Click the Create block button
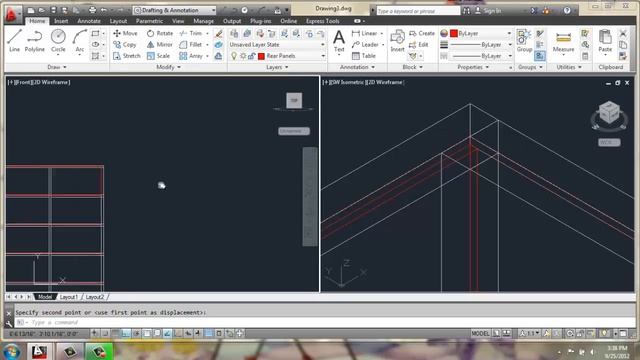The image size is (640, 360). click(x=422, y=33)
